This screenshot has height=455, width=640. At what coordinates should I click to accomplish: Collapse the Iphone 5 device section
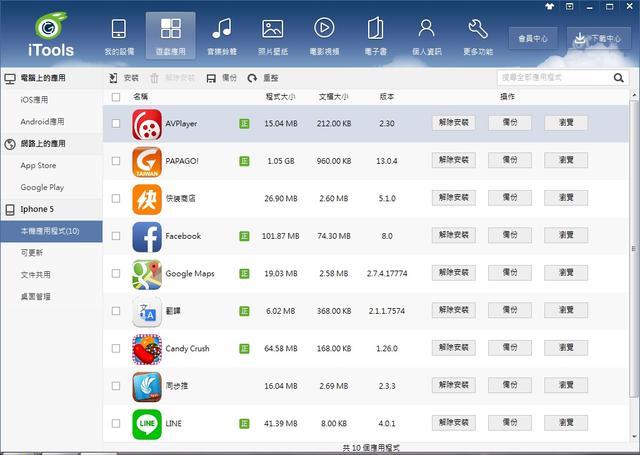[51, 209]
